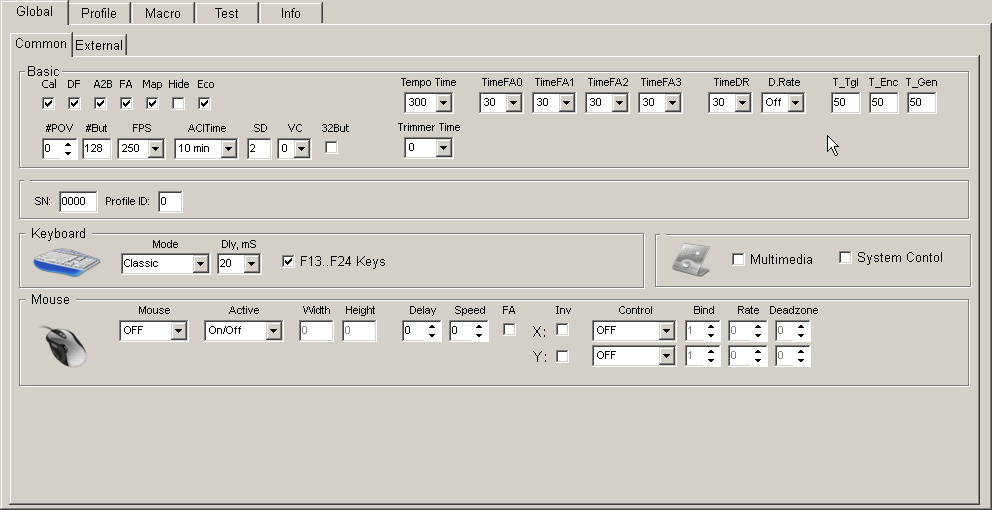Screen dimensions: 992x510
Task: Click the multimedia music note icon
Action: coord(691,259)
